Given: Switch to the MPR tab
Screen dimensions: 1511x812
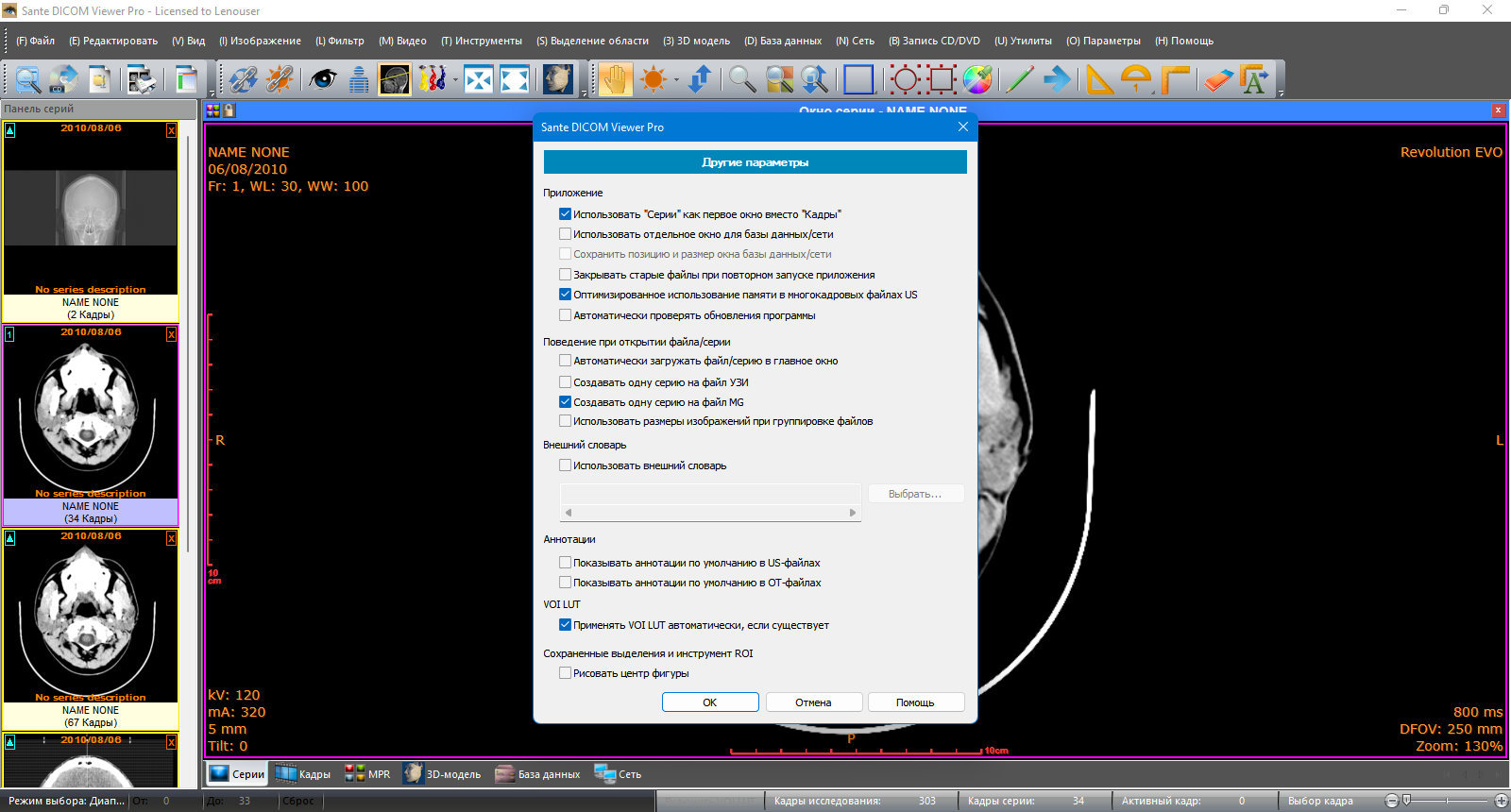Looking at the screenshot, I should point(367,774).
